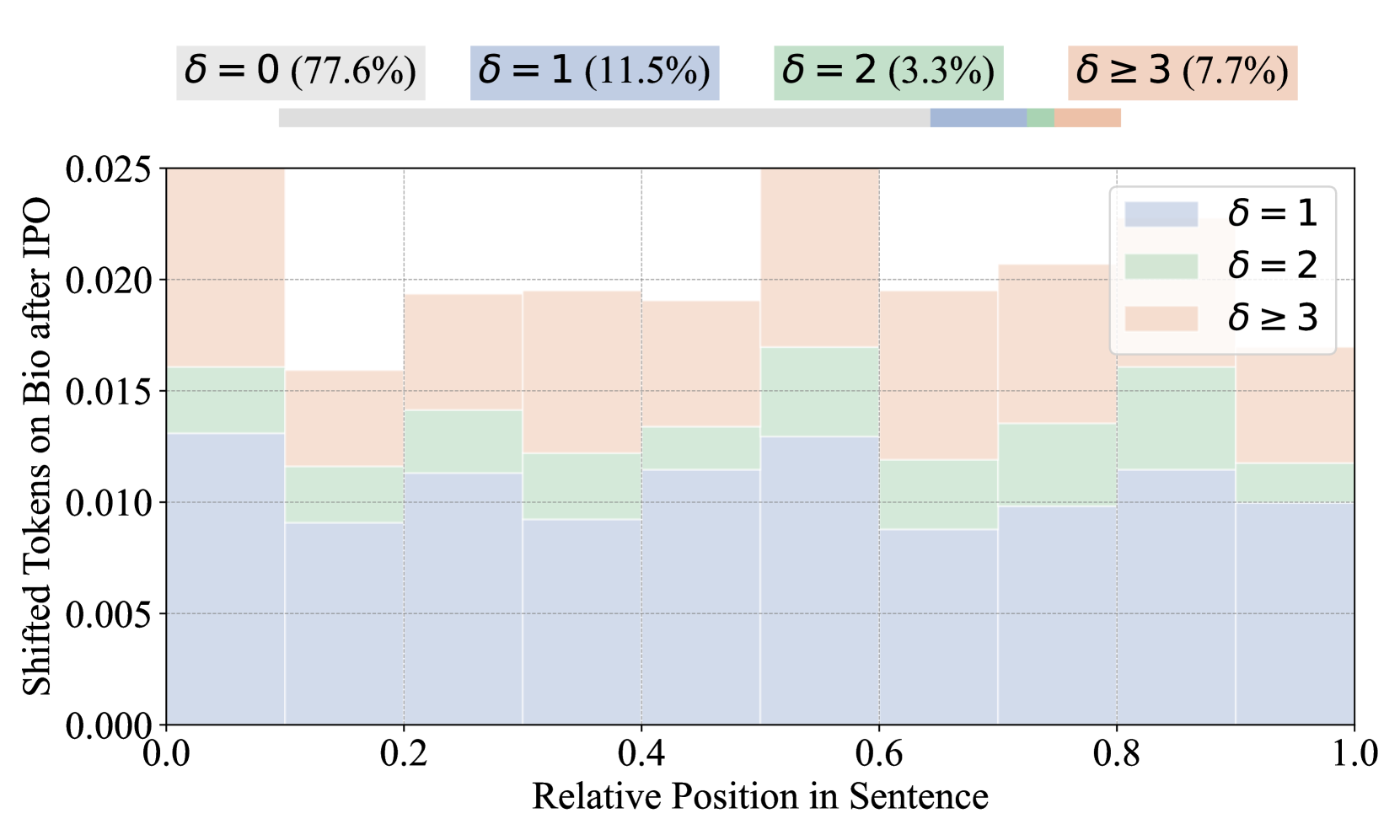The height and width of the screenshot is (840, 1400).
Task: Click the y-axis title Shifted Tokens on Bio
Action: [x=37, y=447]
